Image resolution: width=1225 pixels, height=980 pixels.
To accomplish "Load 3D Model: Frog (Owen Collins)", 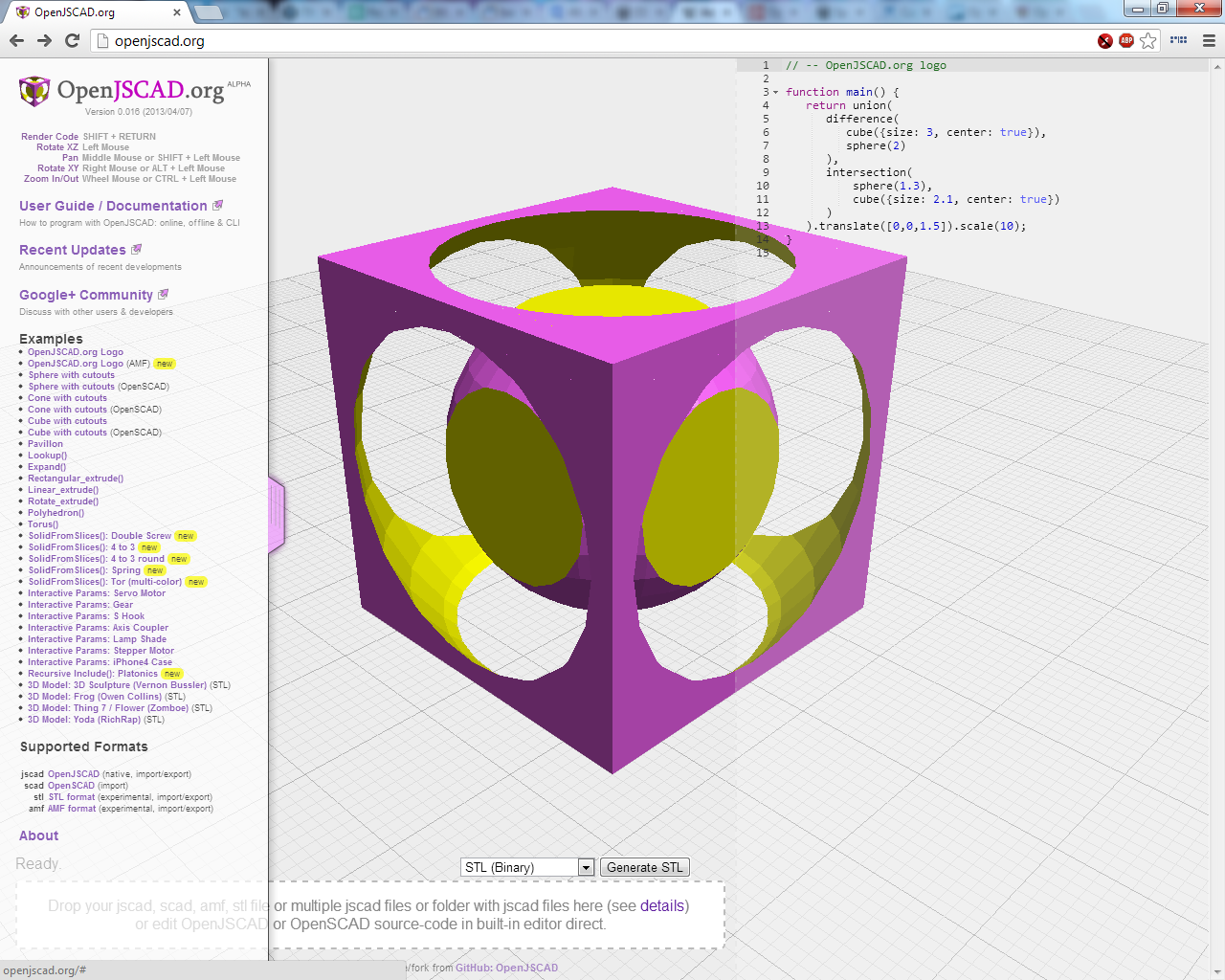I will (95, 697).
